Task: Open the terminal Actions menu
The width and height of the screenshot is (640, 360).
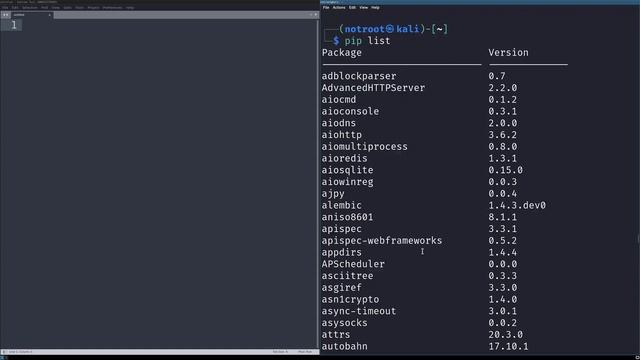Action: [x=339, y=7]
